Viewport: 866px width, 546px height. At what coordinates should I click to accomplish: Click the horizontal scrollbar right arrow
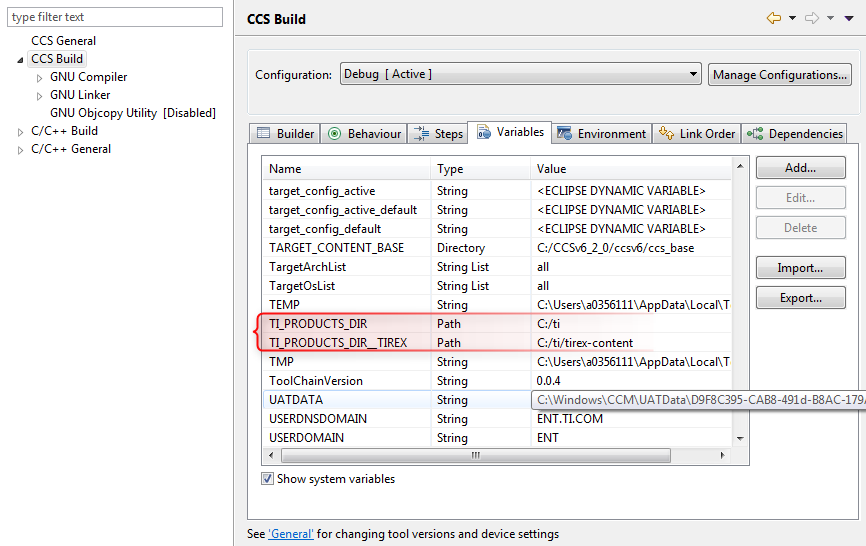tap(722, 455)
